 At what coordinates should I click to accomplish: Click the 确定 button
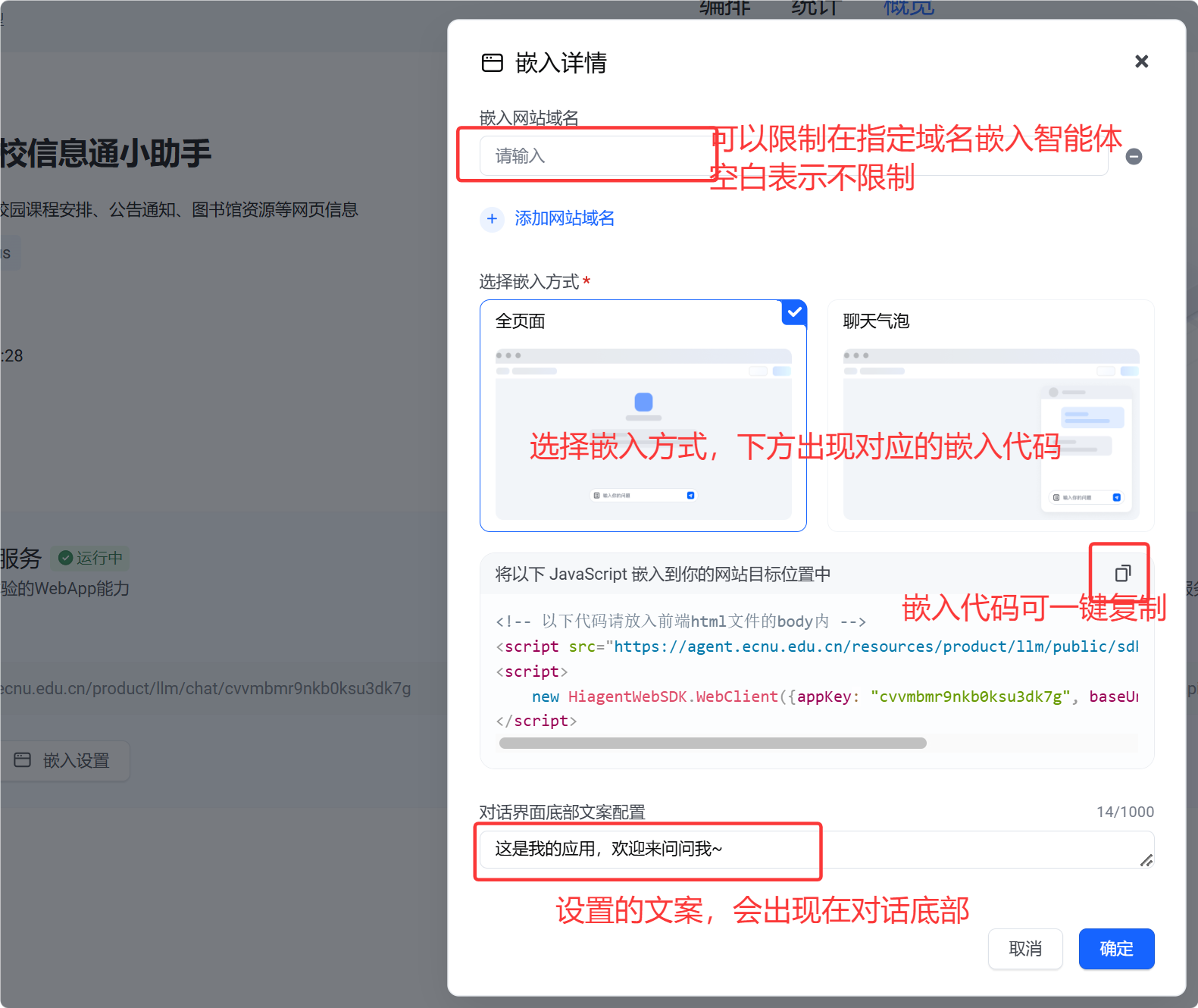click(1116, 949)
